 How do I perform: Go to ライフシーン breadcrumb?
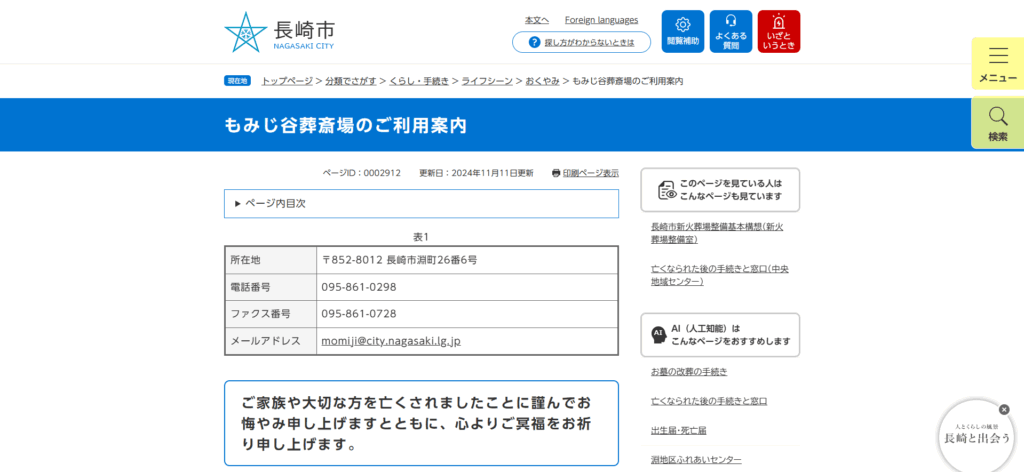487,81
